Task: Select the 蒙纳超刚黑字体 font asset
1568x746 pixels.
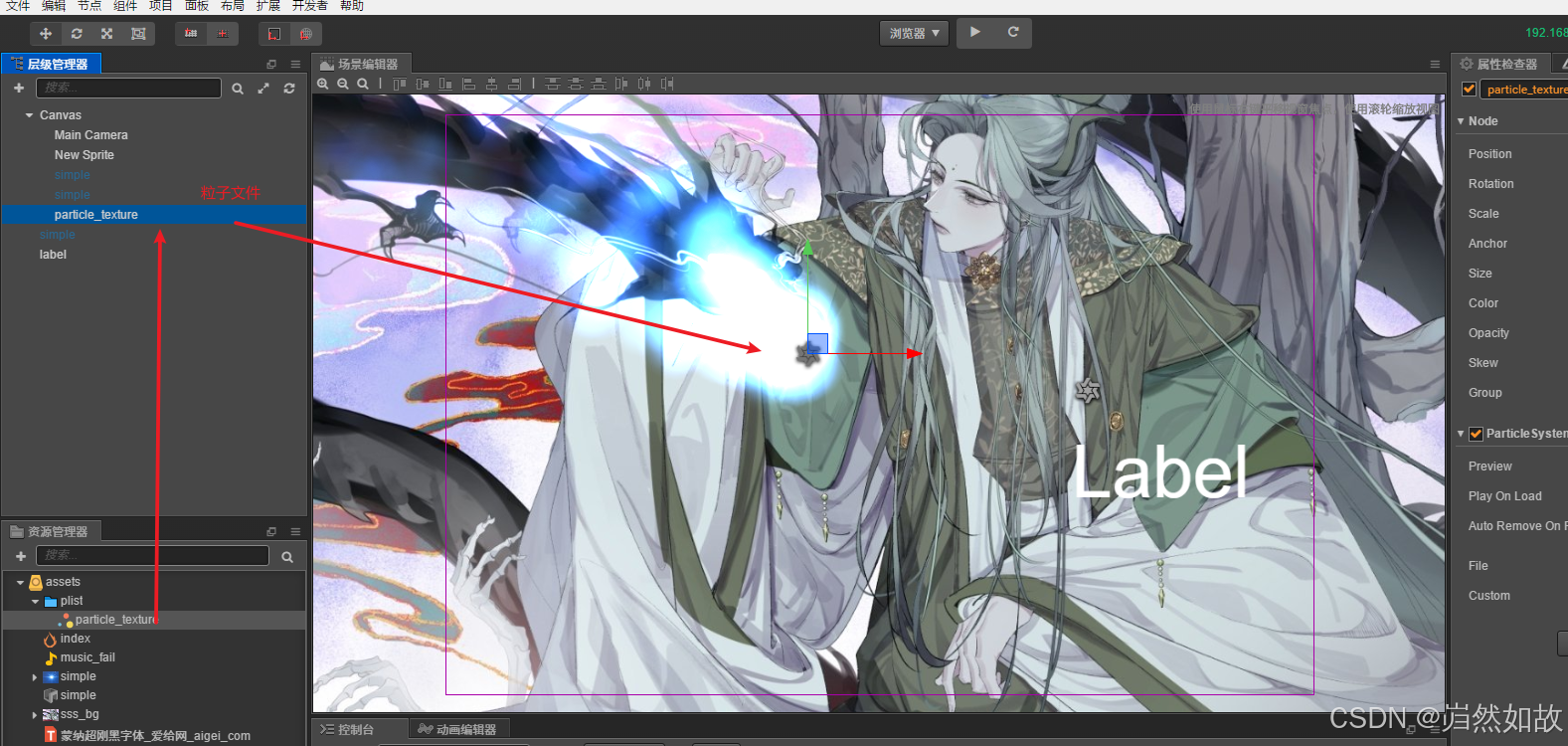Action: (x=155, y=736)
